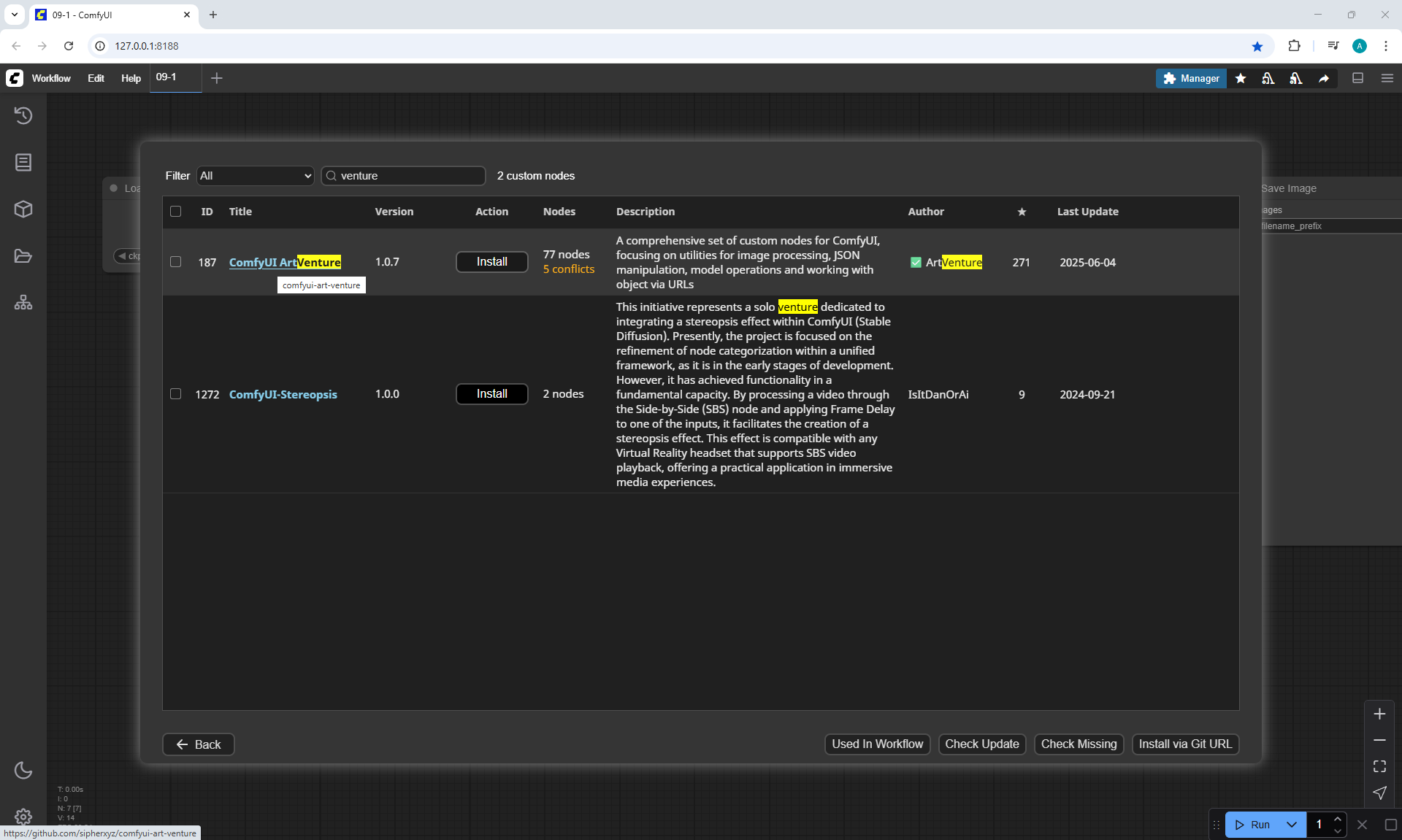This screenshot has height=840, width=1402.
Task: Check the ComfyUI ArtVenture row checkbox
Action: (x=176, y=262)
